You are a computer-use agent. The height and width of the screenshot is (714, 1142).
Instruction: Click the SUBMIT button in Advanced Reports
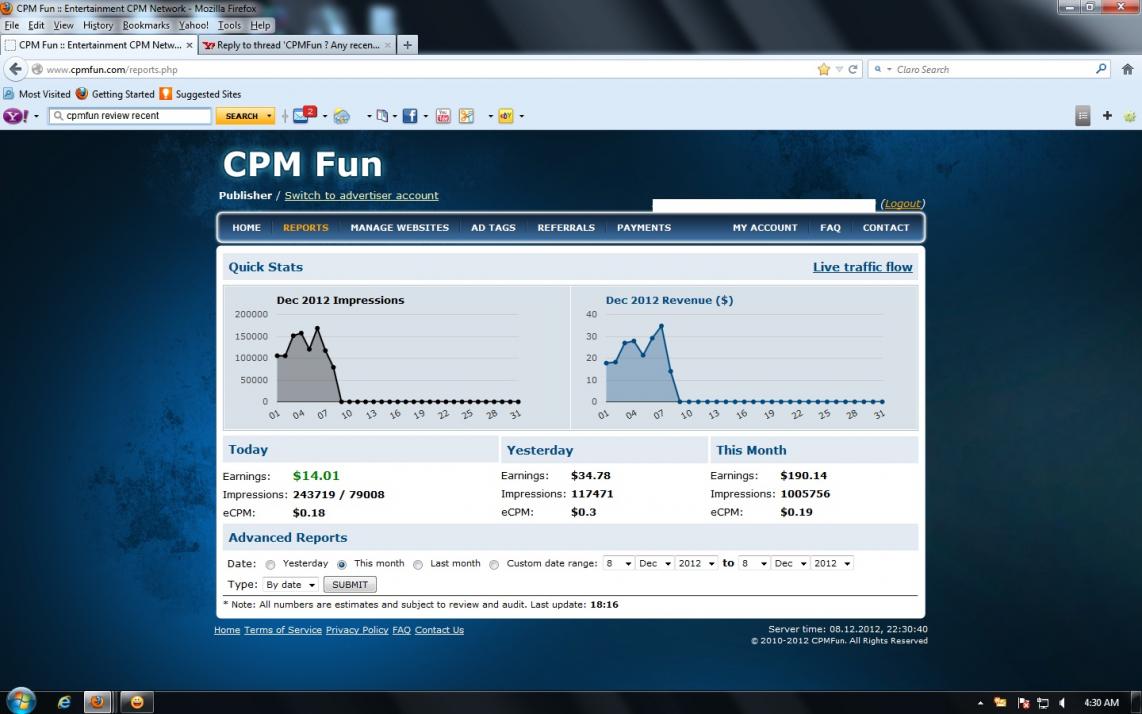(x=350, y=584)
